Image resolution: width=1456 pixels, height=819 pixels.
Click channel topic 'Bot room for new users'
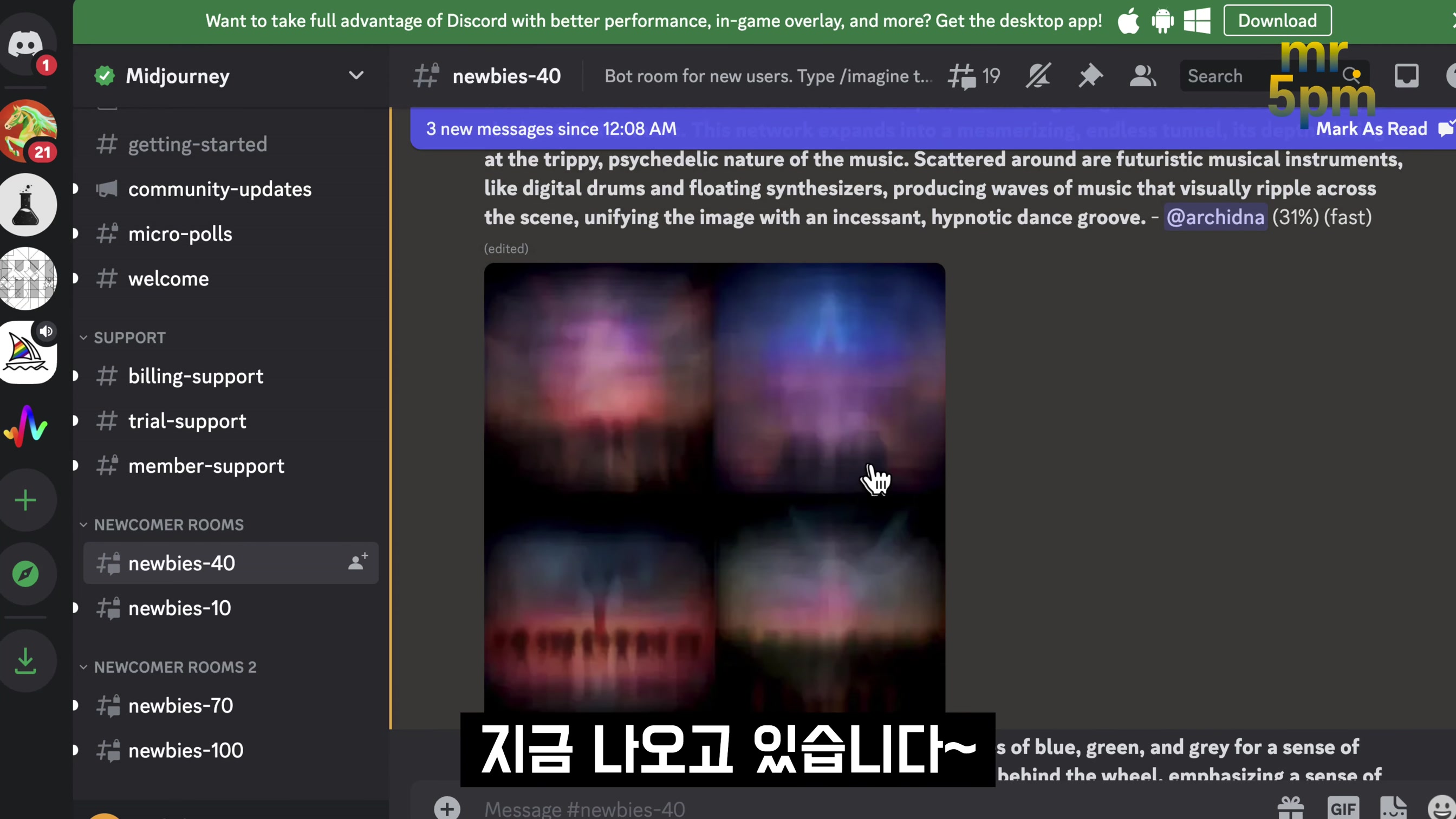[768, 76]
